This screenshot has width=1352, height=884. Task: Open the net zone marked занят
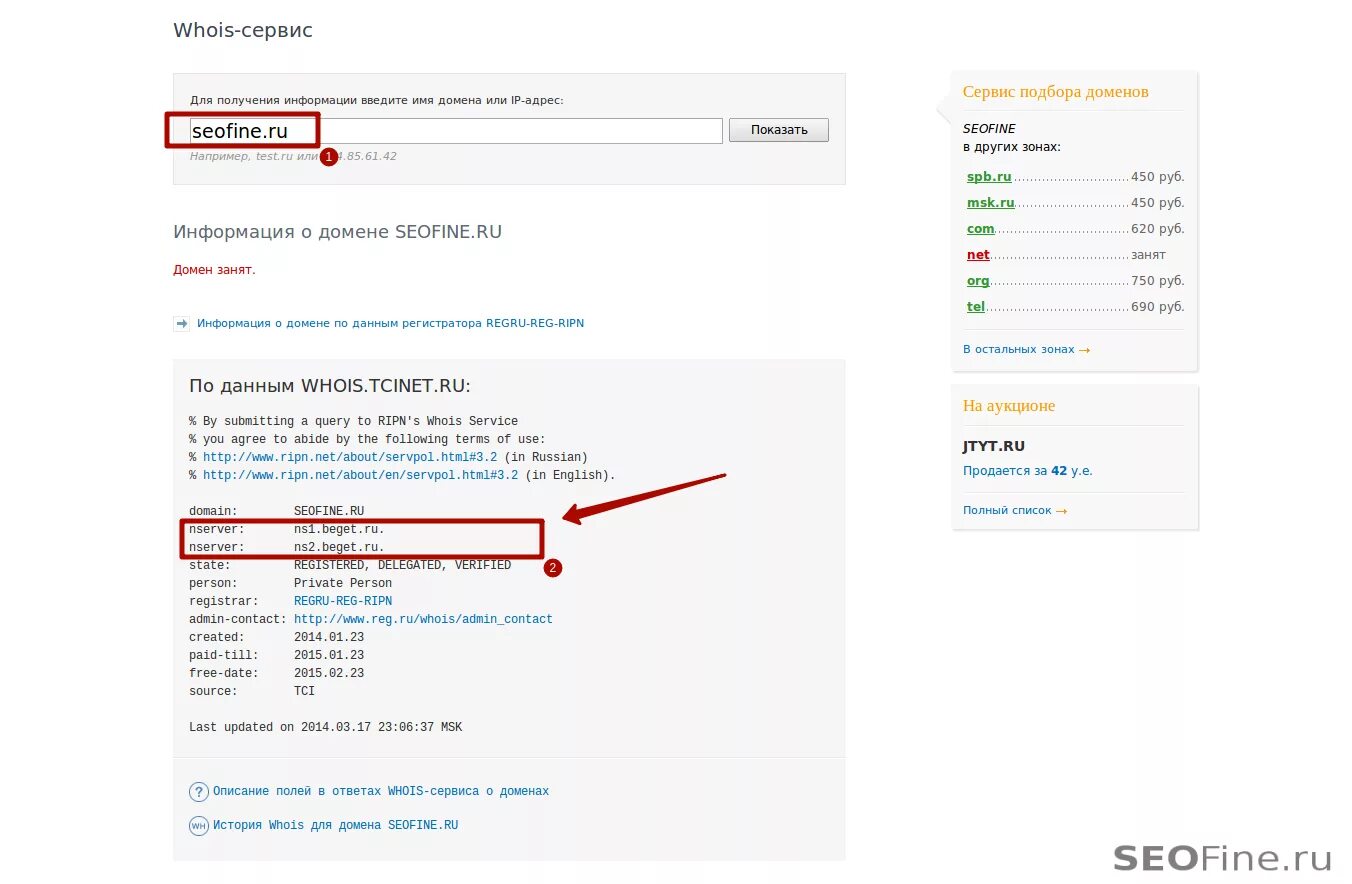pos(977,254)
